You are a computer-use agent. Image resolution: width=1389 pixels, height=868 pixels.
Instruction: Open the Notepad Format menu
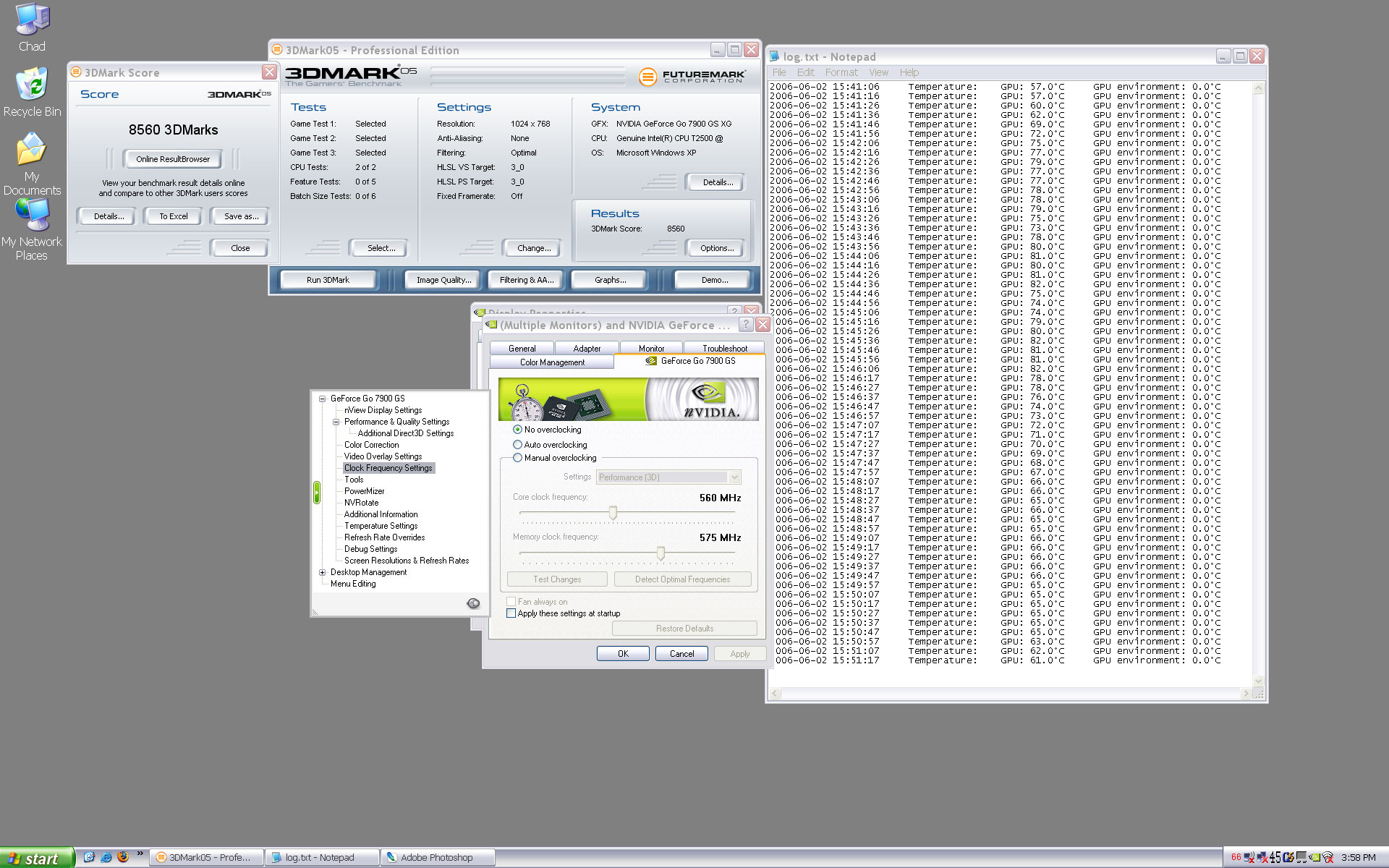[x=841, y=72]
